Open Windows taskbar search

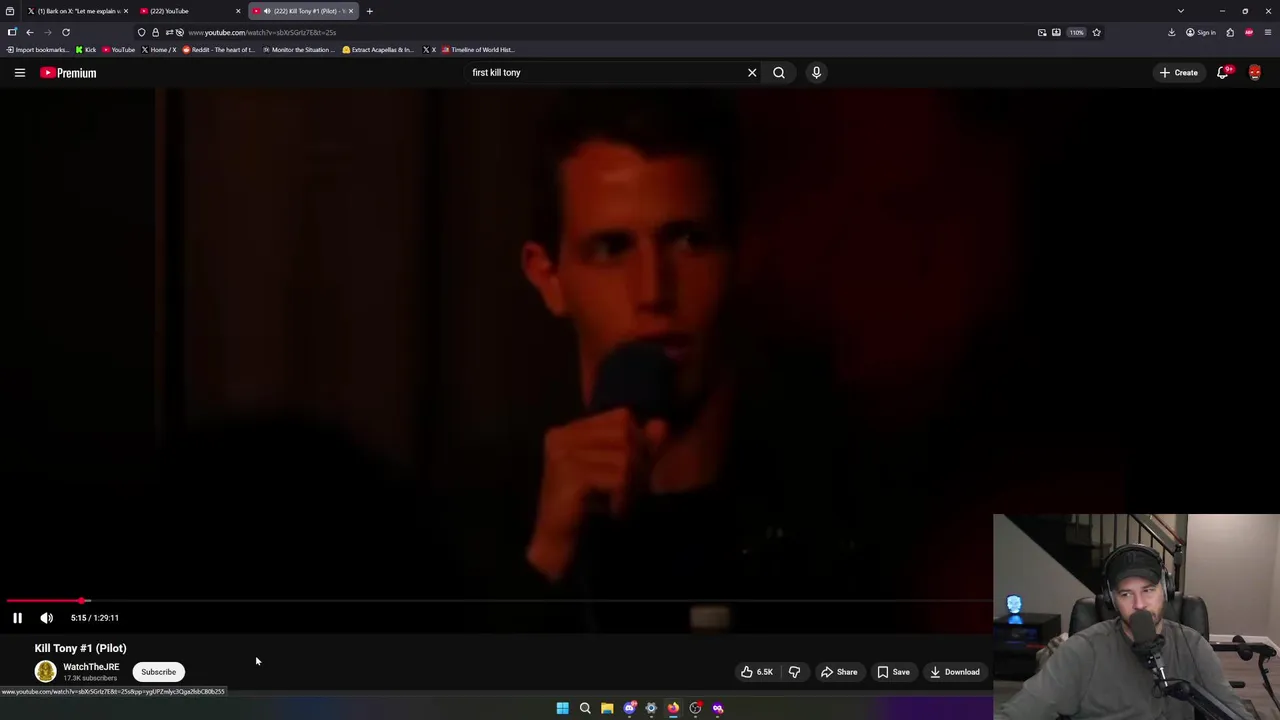coord(585,708)
